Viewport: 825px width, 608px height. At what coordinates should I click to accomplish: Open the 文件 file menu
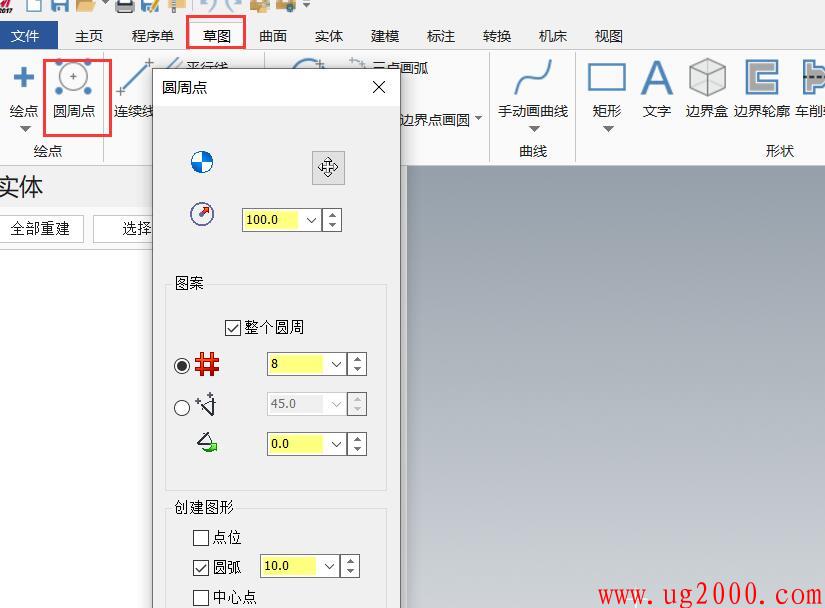pyautogui.click(x=26, y=36)
